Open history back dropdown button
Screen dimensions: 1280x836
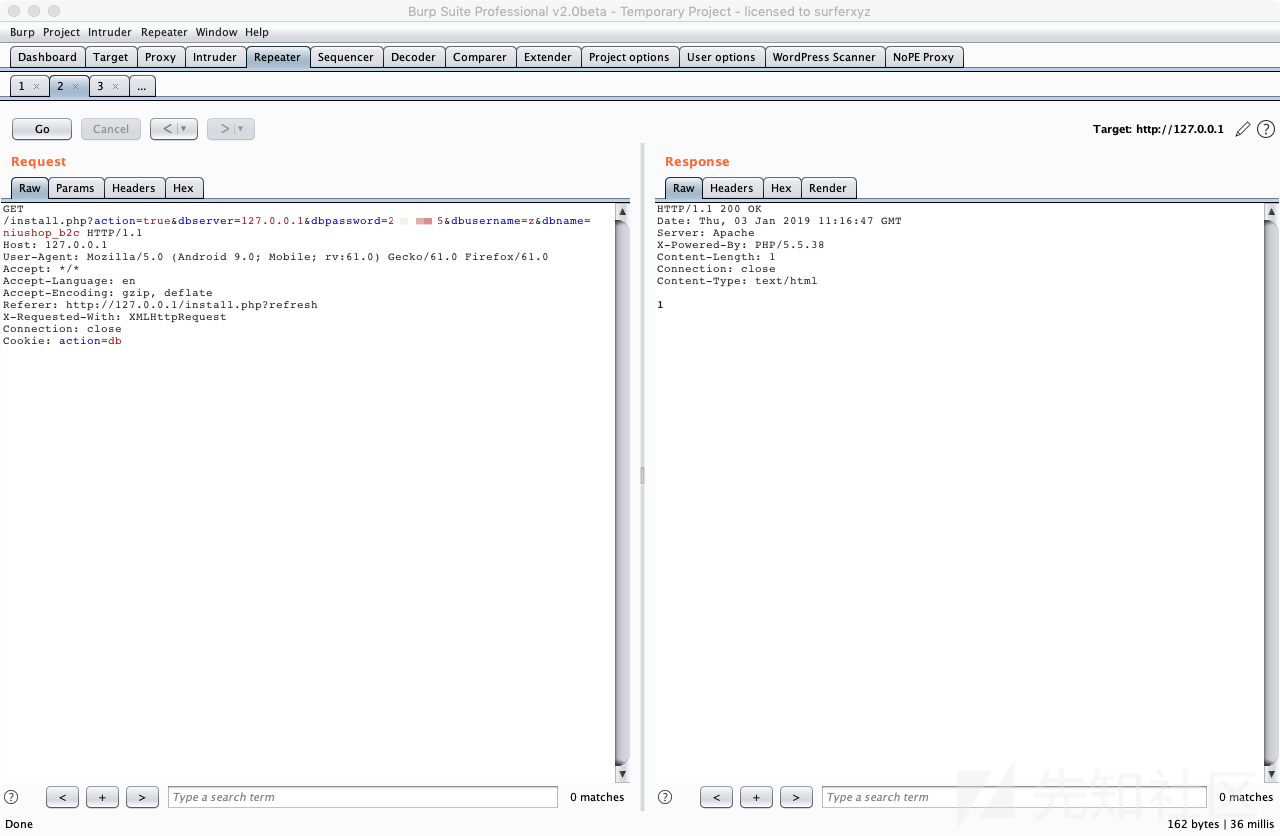174,129
